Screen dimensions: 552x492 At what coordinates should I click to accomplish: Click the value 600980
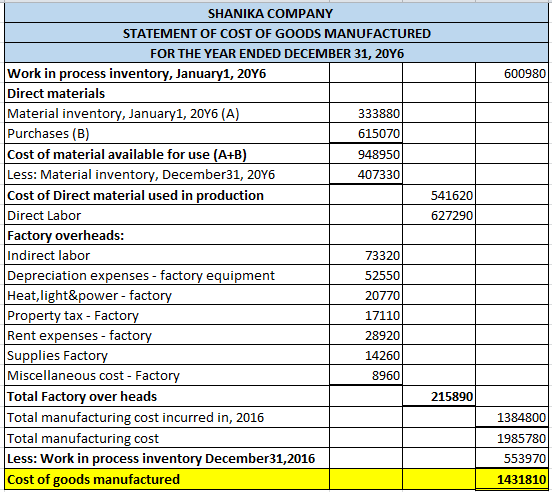525,74
